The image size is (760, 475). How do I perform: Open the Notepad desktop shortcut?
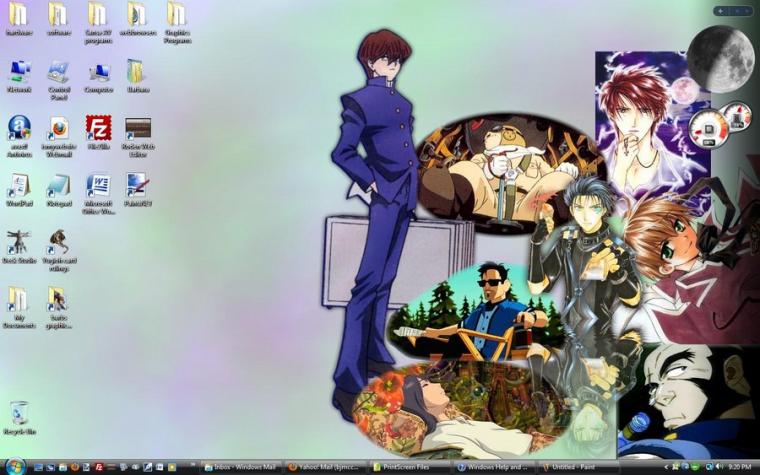(59, 190)
